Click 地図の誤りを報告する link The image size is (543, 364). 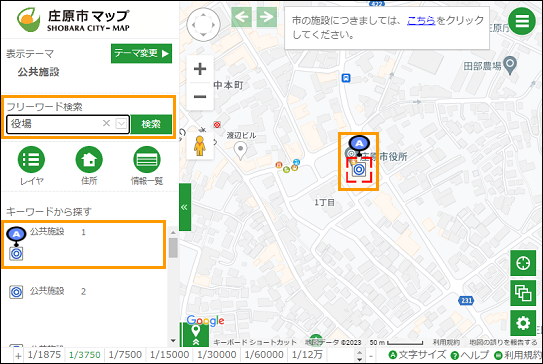pos(503,342)
